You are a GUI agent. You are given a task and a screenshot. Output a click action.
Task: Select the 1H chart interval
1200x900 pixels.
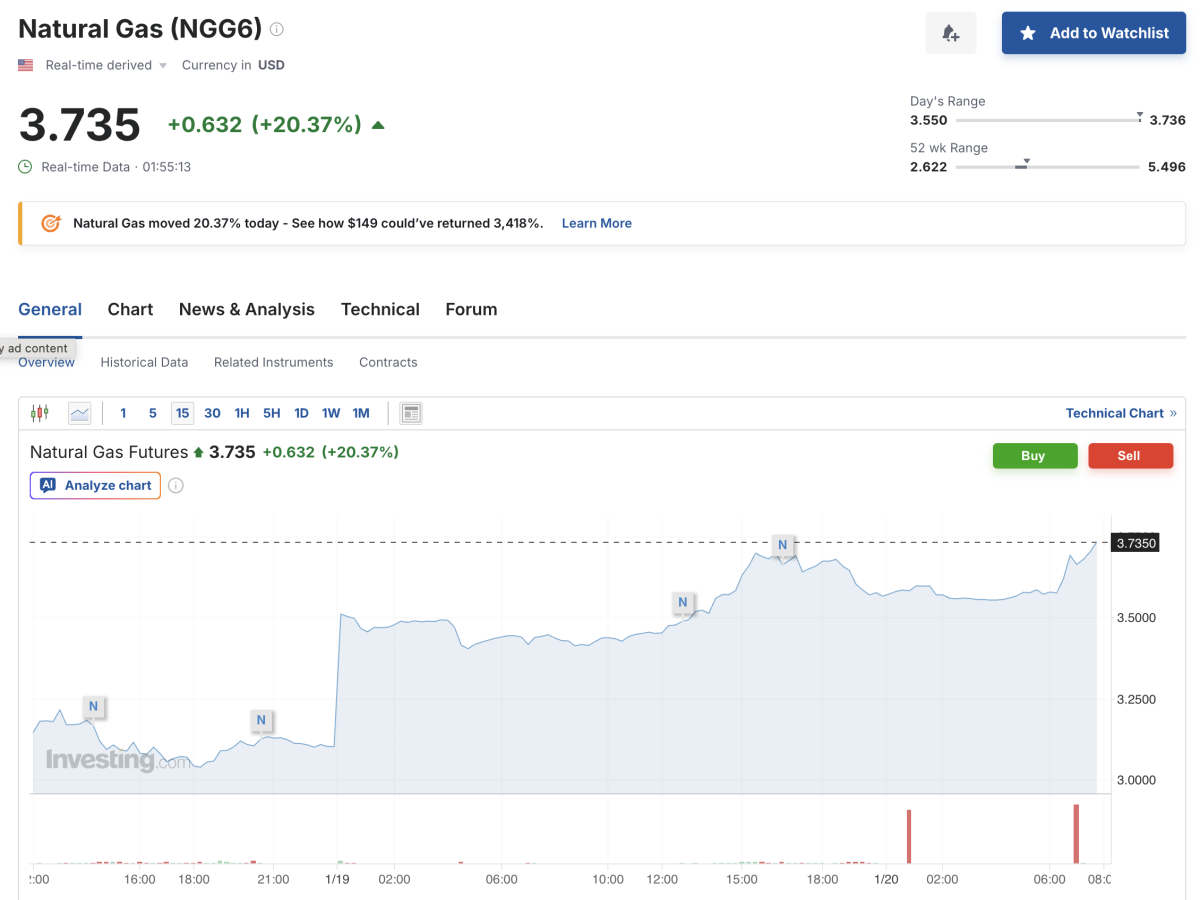(242, 413)
